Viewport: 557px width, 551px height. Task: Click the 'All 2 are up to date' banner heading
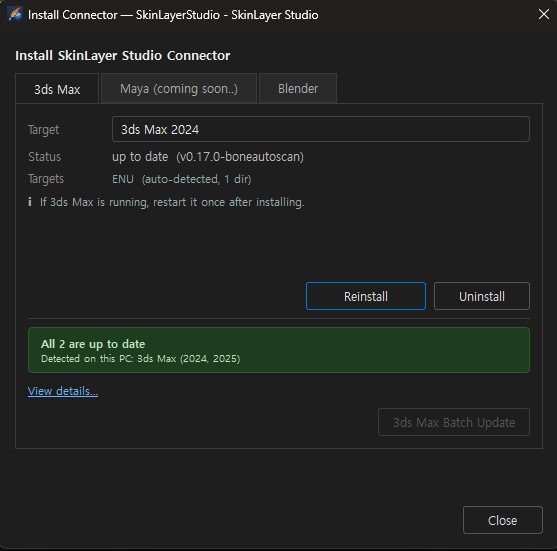(93, 344)
